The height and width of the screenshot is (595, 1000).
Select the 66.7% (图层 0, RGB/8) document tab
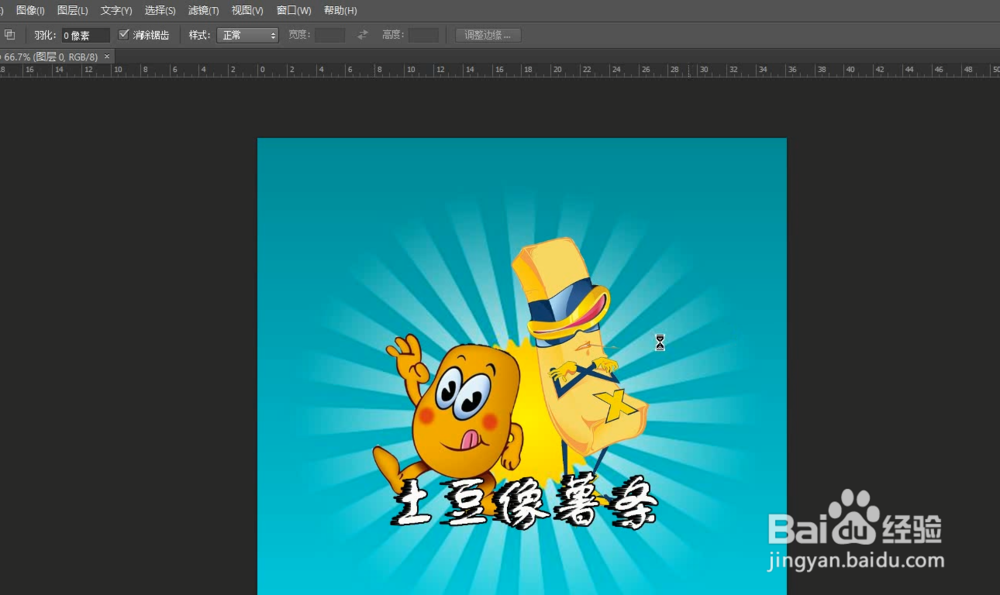(50, 56)
